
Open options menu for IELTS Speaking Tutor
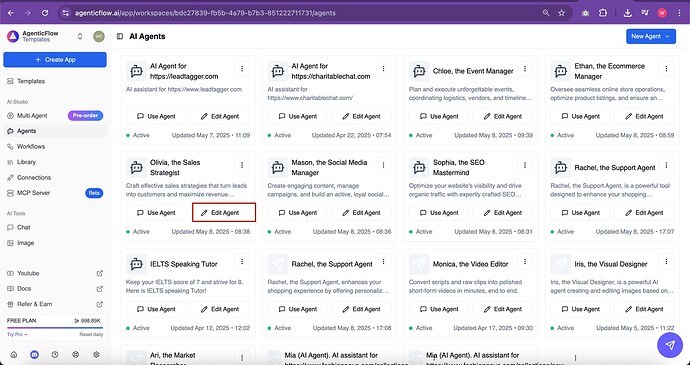click(x=242, y=262)
